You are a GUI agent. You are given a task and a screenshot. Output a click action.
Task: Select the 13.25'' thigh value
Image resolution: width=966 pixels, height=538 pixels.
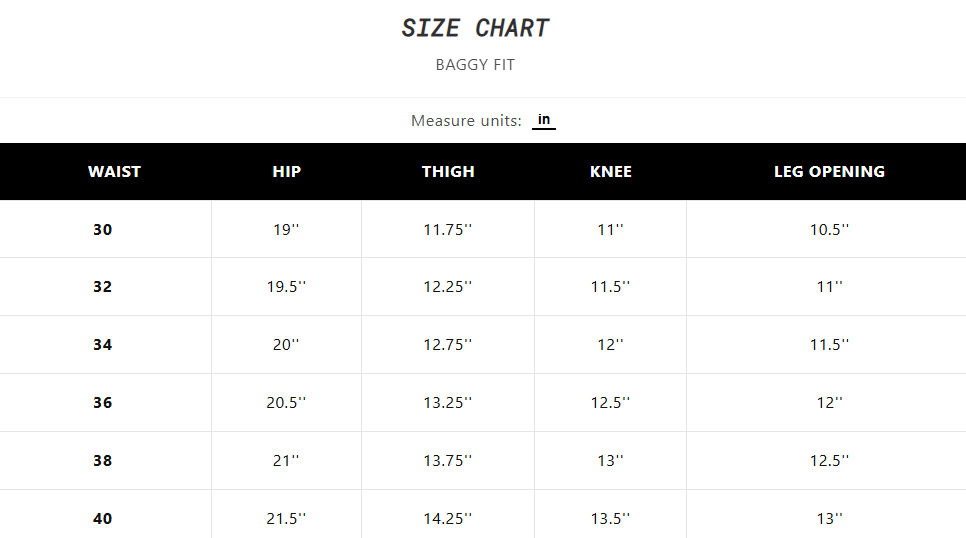click(447, 403)
